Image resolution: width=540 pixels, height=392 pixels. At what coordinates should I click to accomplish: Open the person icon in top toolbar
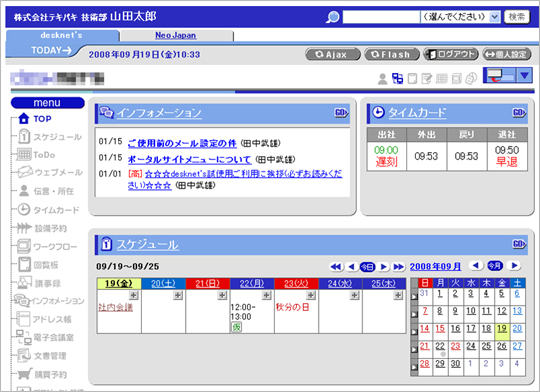point(382,79)
